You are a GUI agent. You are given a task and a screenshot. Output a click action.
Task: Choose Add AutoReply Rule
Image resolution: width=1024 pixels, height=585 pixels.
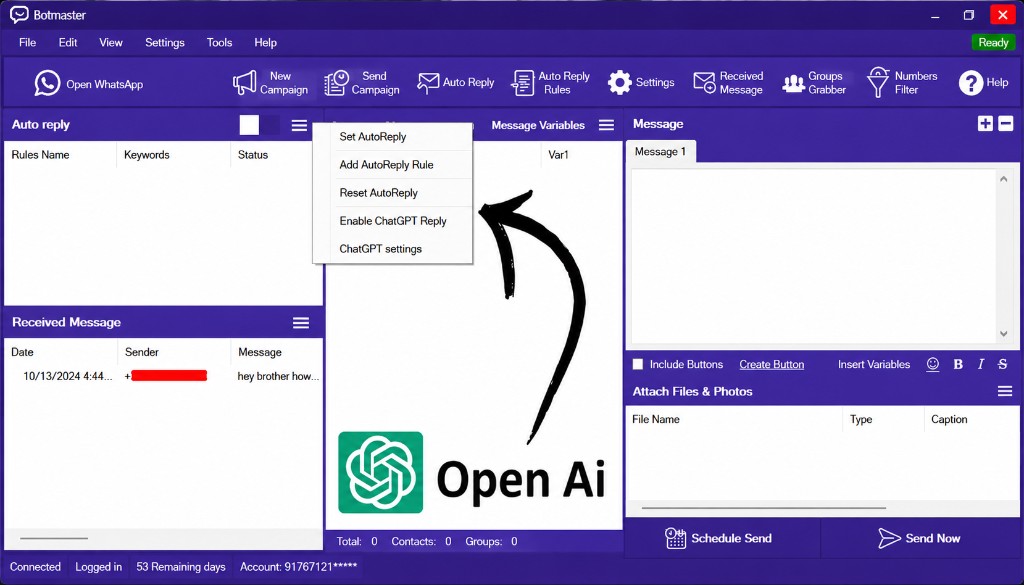pos(392,165)
